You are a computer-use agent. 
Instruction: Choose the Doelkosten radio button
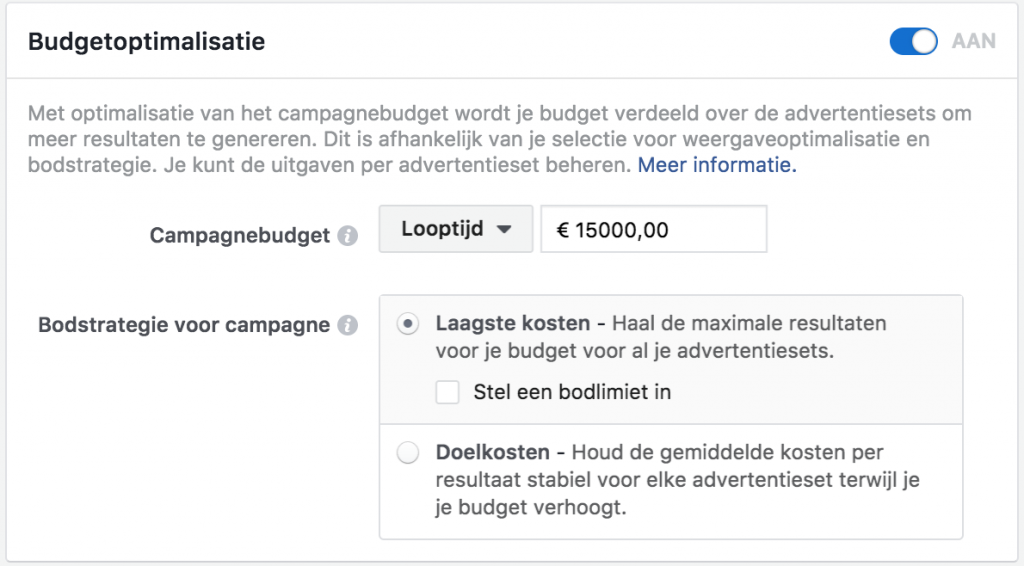pos(408,452)
